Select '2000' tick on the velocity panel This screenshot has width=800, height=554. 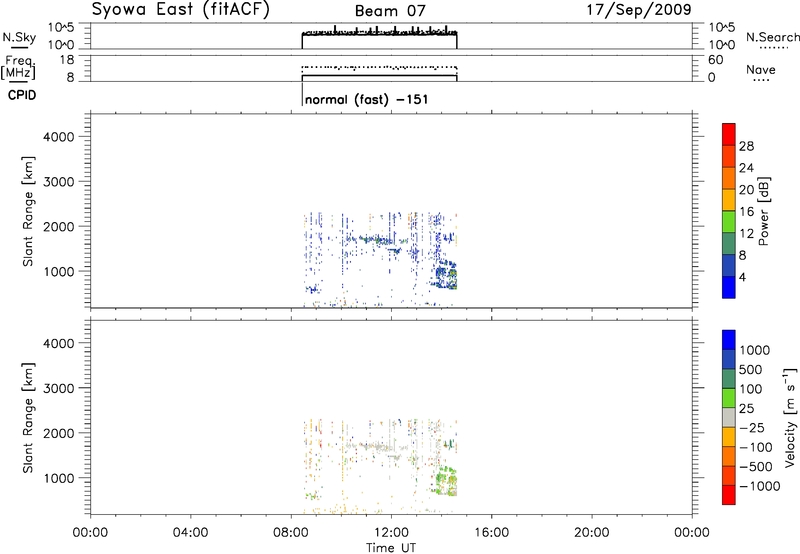click(59, 433)
